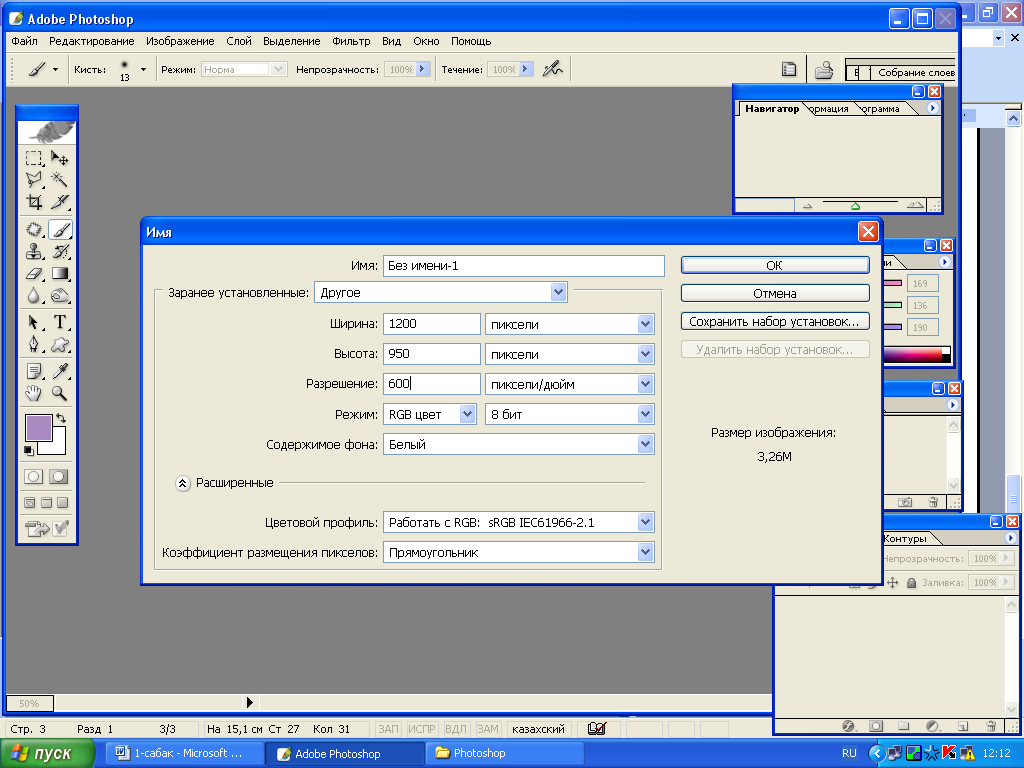Click OK in the new document dialog
The image size is (1024, 768).
775,265
